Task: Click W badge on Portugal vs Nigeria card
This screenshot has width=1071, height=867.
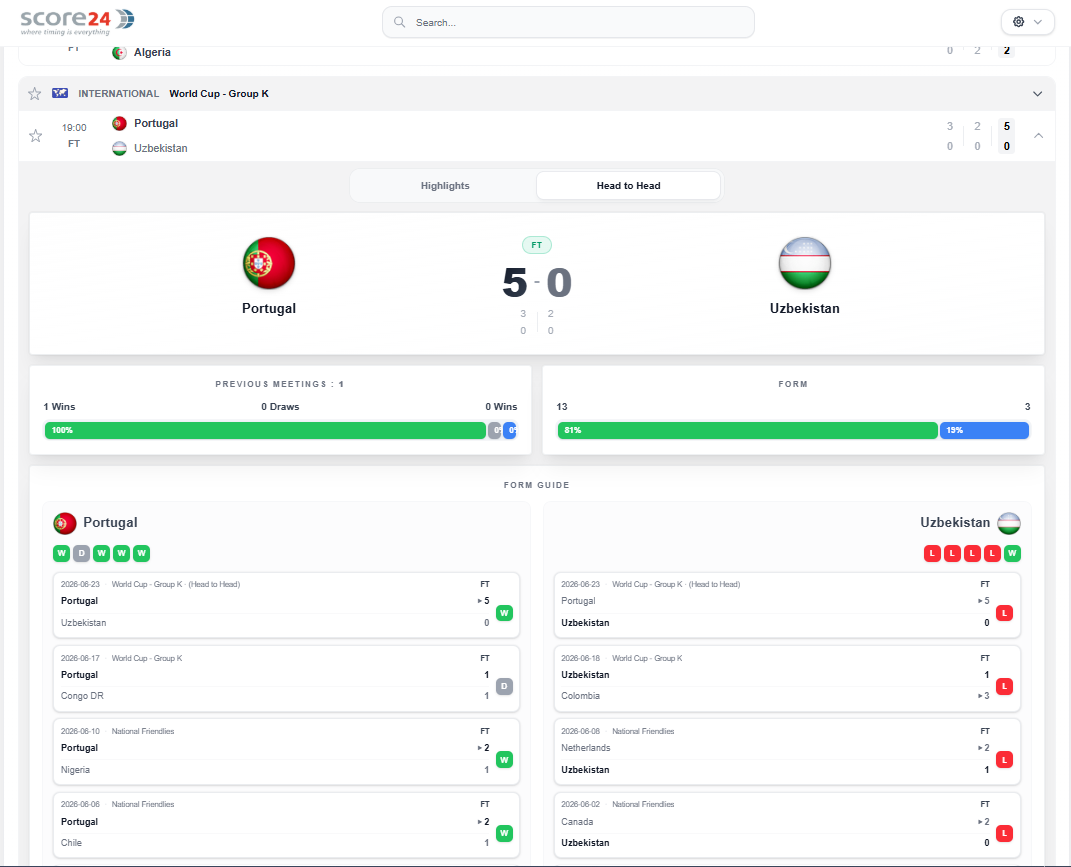Action: click(x=504, y=760)
